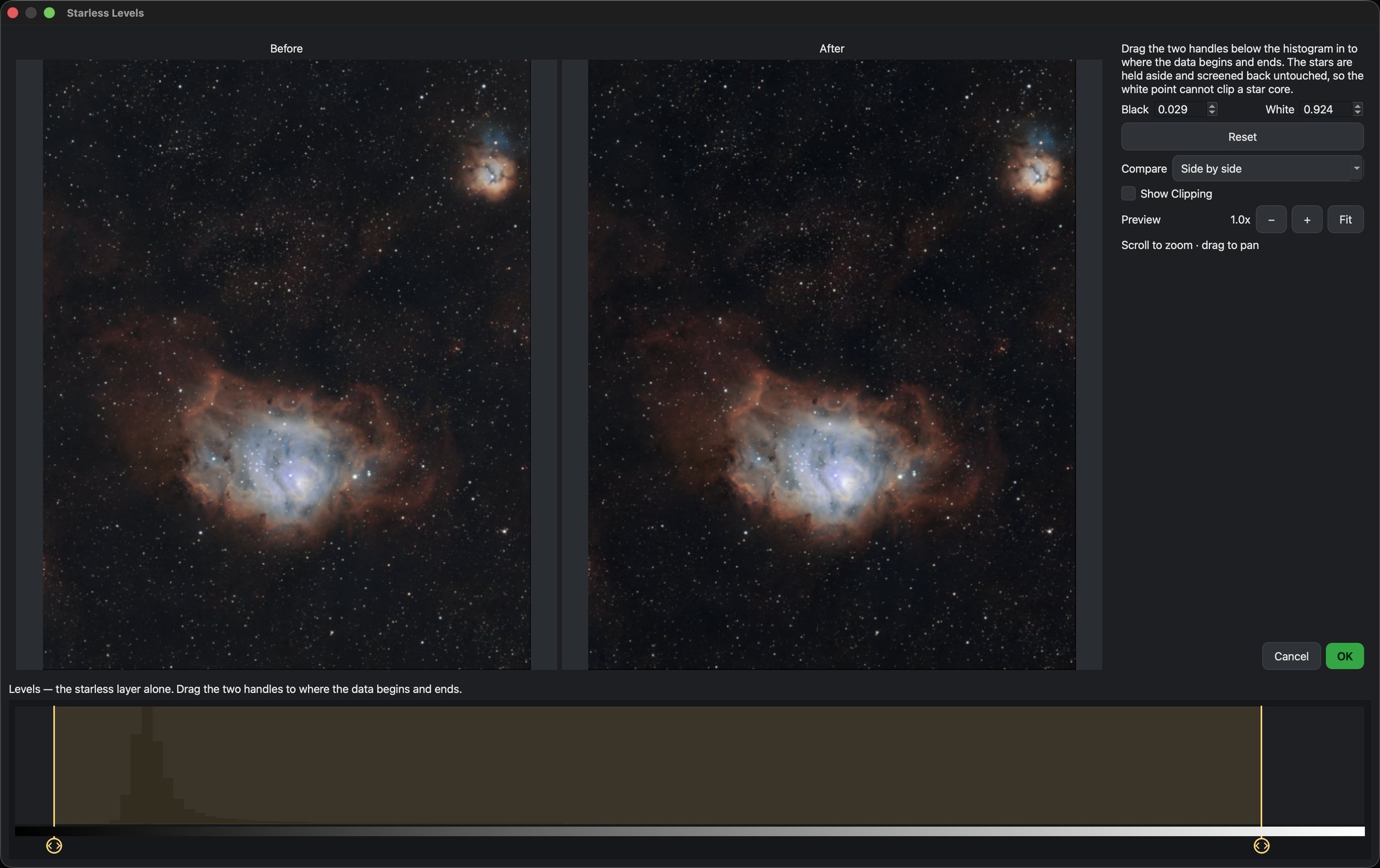The height and width of the screenshot is (868, 1380).
Task: Click the White value input field
Action: 1325,109
